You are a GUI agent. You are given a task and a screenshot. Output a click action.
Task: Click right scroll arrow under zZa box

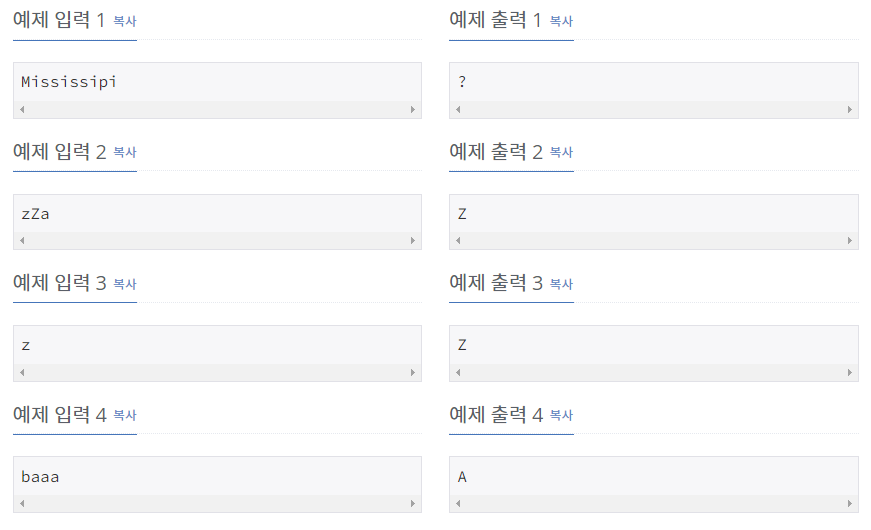click(413, 241)
